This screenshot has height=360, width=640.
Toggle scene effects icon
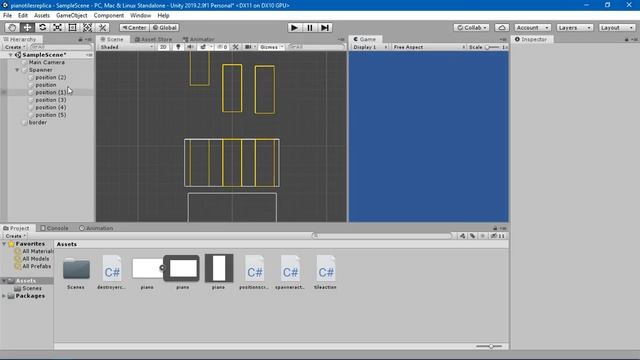pos(203,47)
